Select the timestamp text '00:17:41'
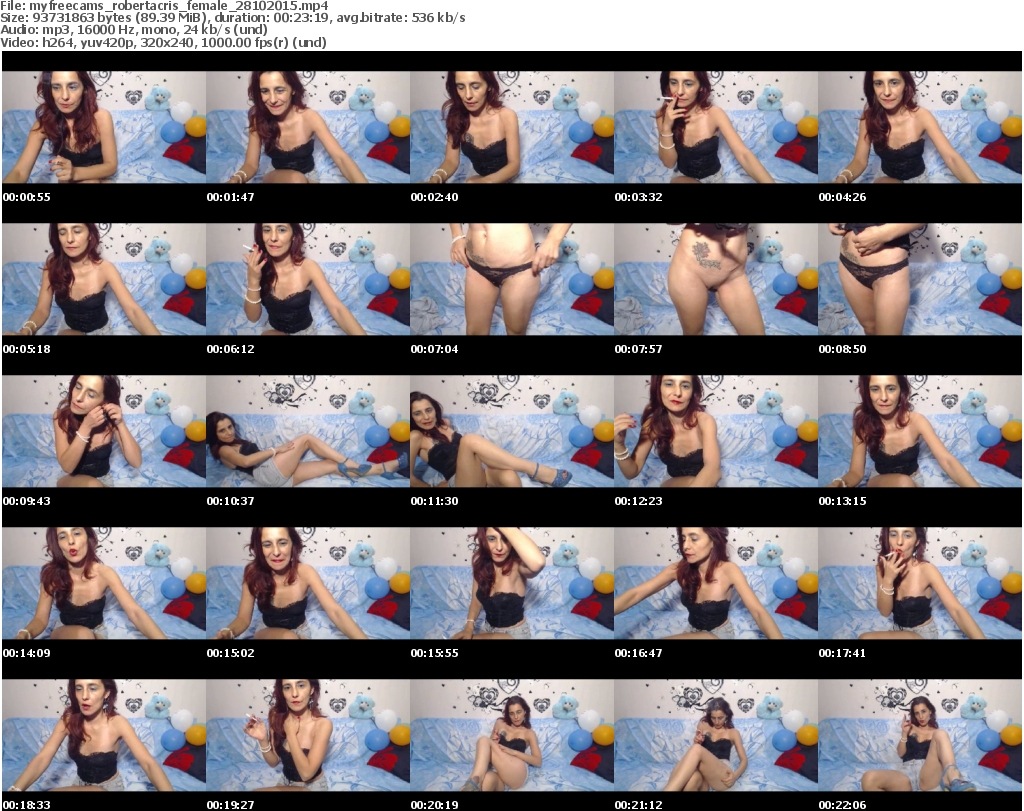Screen dimensions: 1024x811 [x=842, y=653]
